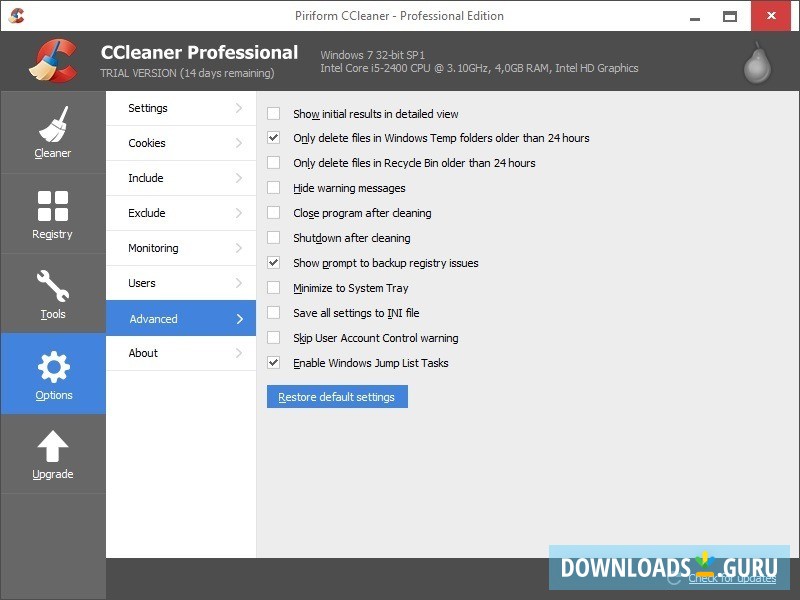Check Hide warning messages
Screen dimensions: 800x600
(273, 188)
